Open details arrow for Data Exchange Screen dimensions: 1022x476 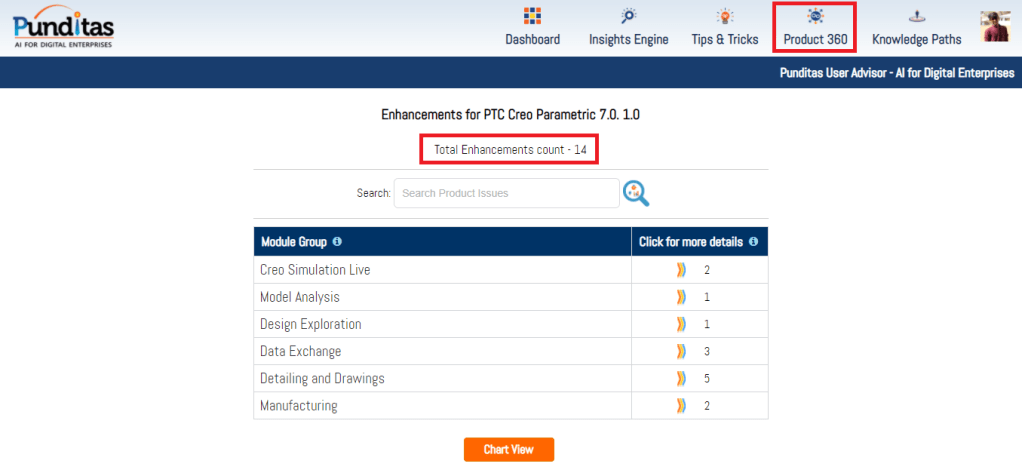pos(682,351)
